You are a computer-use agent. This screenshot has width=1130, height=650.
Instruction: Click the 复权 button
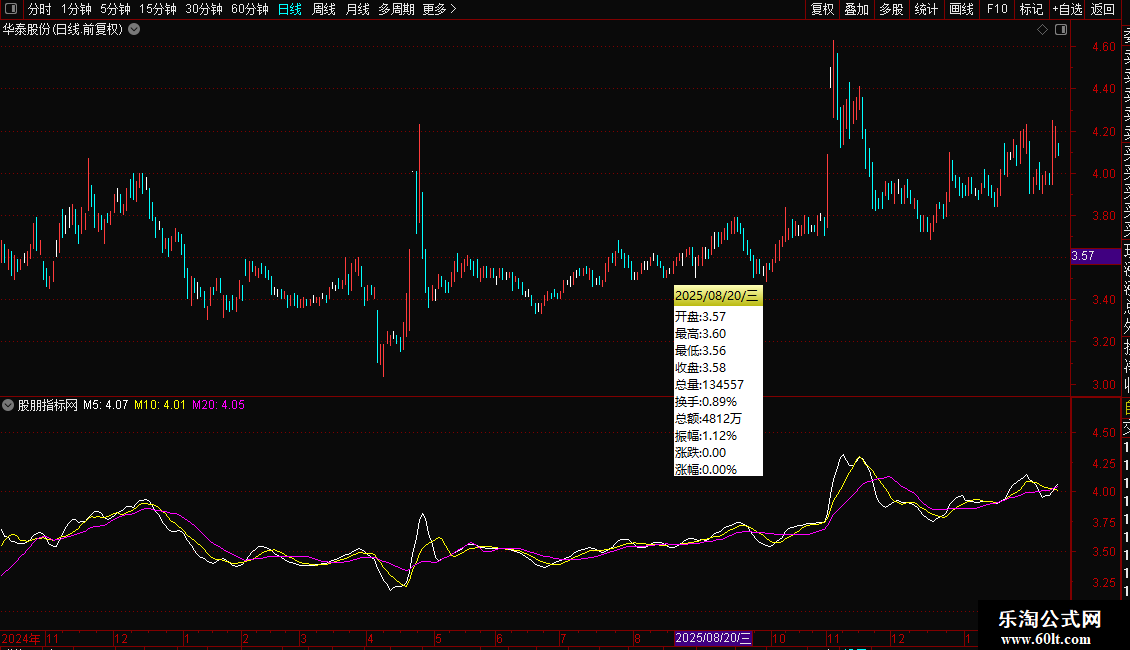(822, 9)
